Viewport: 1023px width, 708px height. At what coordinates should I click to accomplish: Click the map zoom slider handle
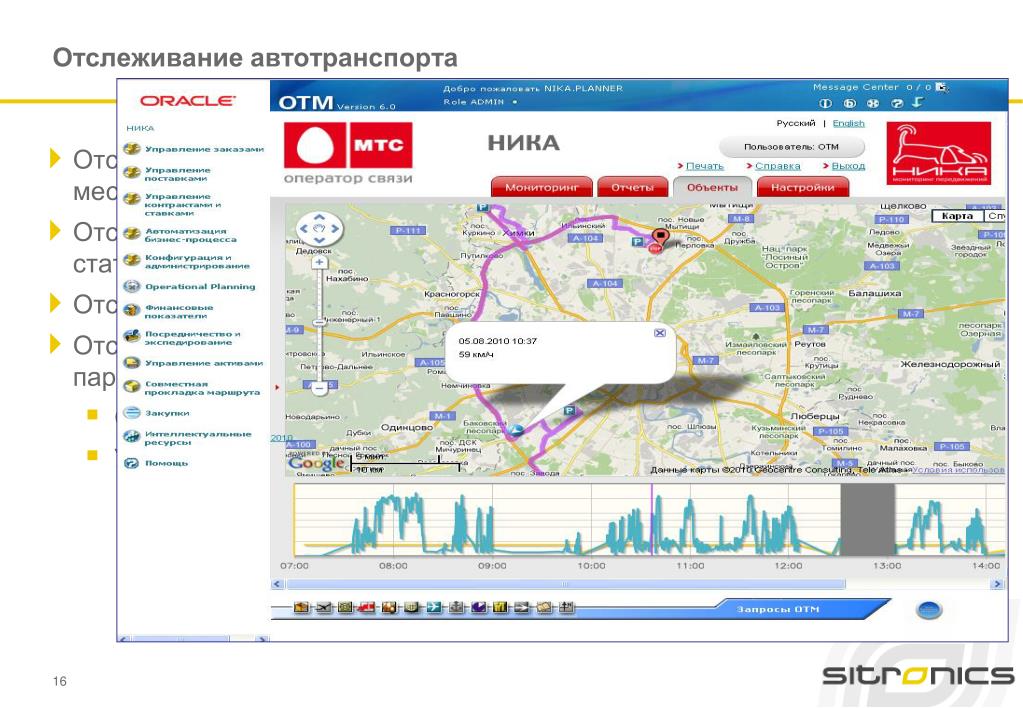click(319, 322)
